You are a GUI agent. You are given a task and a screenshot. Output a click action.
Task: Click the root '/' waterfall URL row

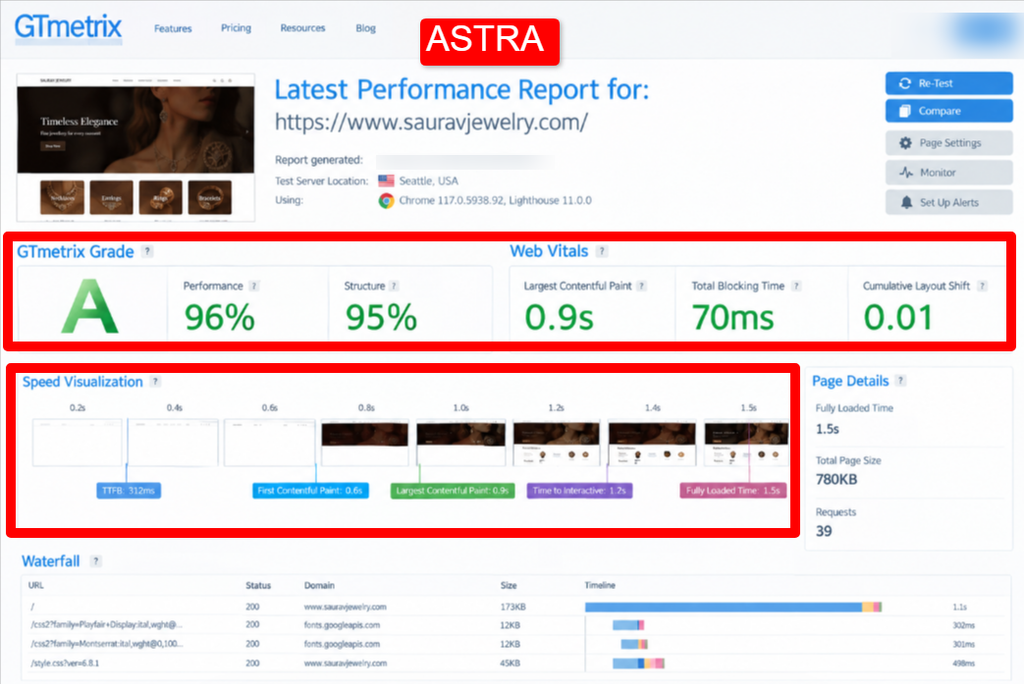pyautogui.click(x=516, y=607)
